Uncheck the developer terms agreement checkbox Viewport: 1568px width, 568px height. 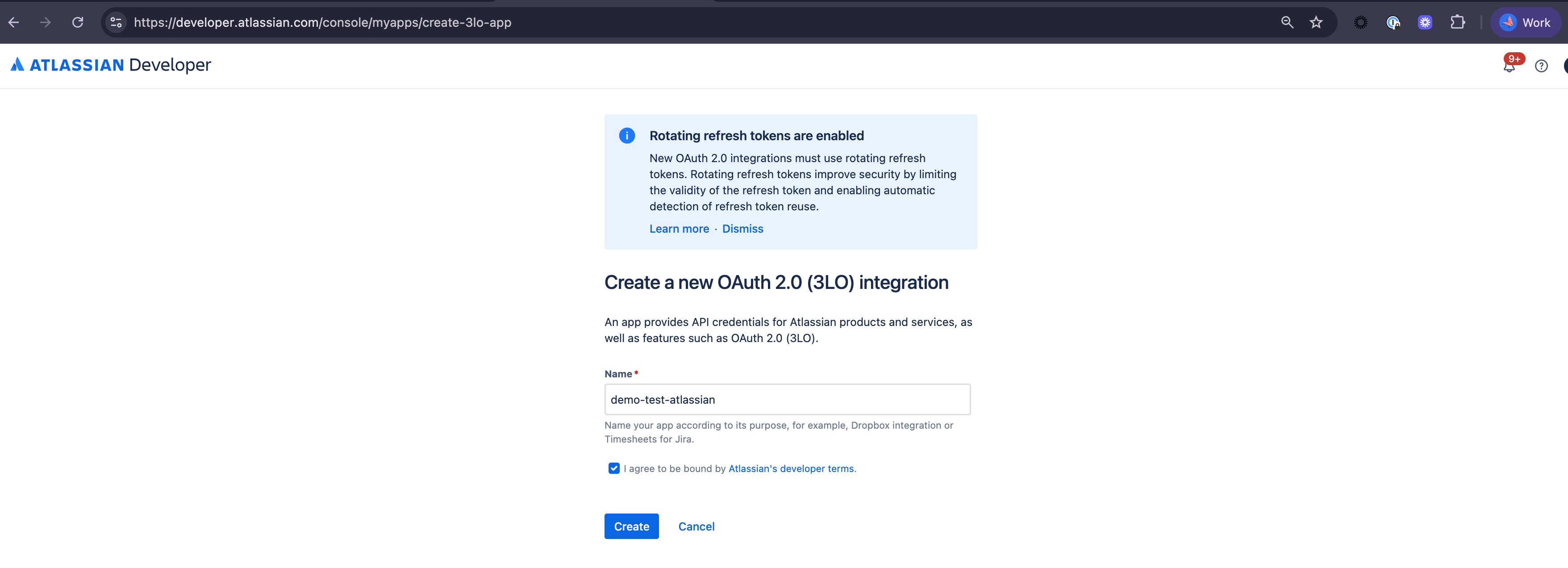[x=613, y=468]
